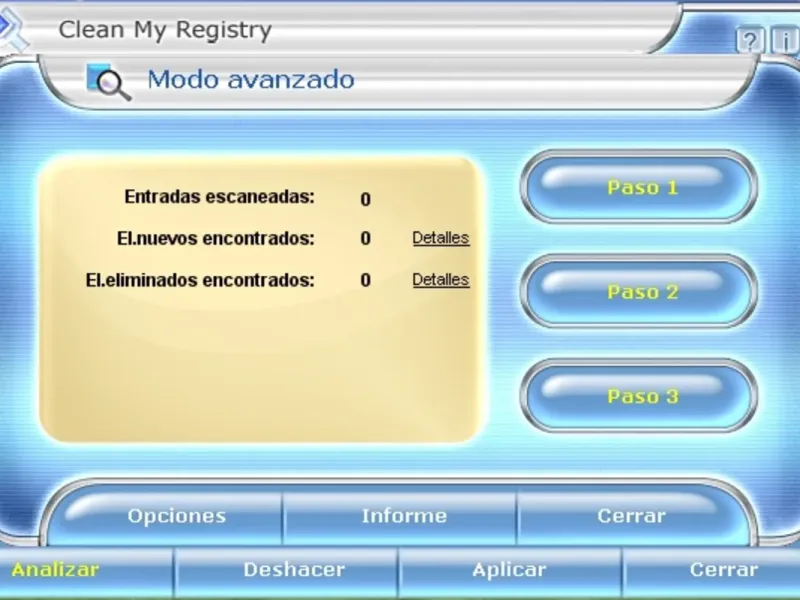
Task: Open the Opciones menu
Action: [177, 516]
